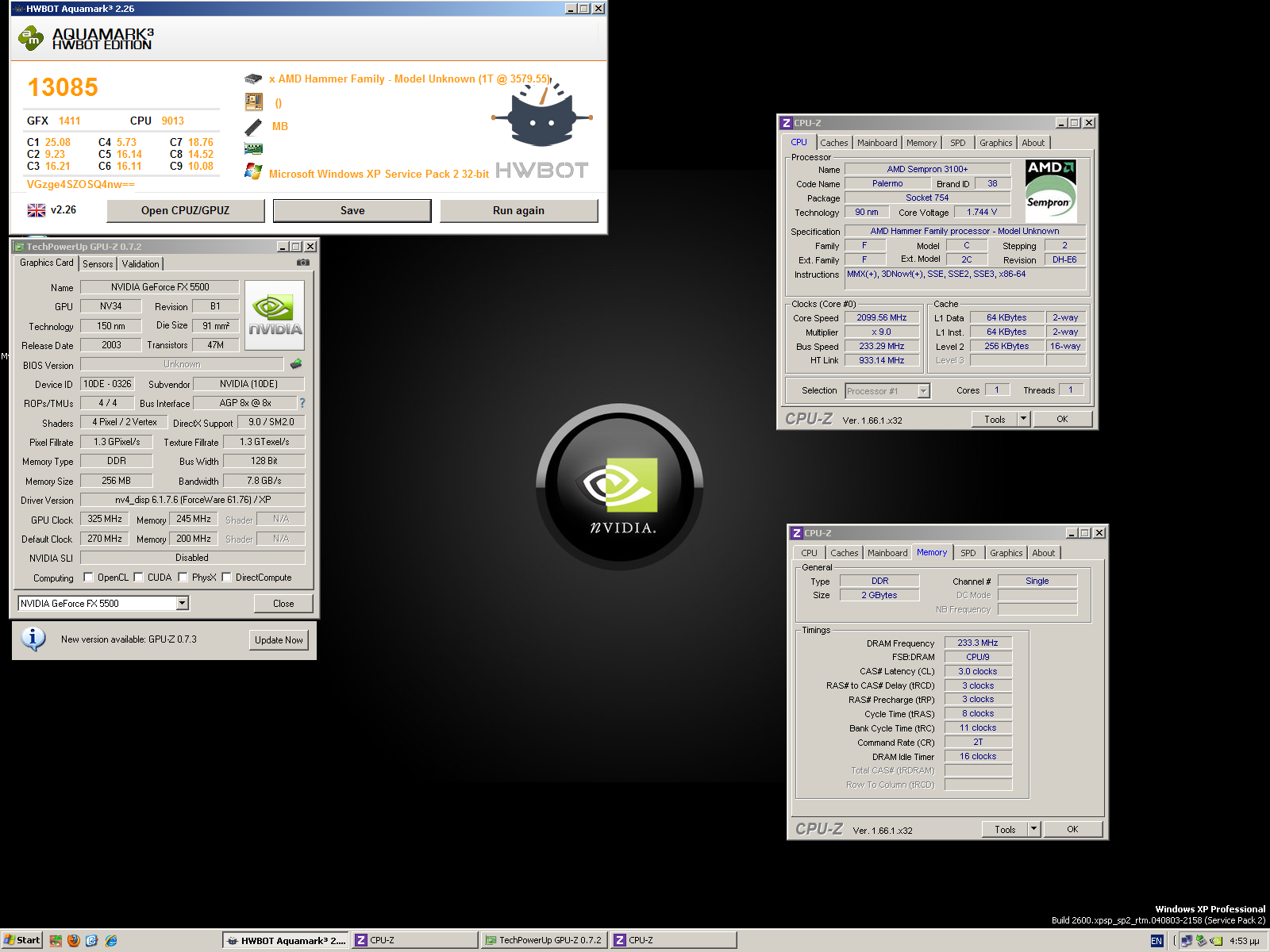Image resolution: width=1270 pixels, height=952 pixels.
Task: Click the Open CPUZ/GPUZ button
Action: click(x=186, y=210)
